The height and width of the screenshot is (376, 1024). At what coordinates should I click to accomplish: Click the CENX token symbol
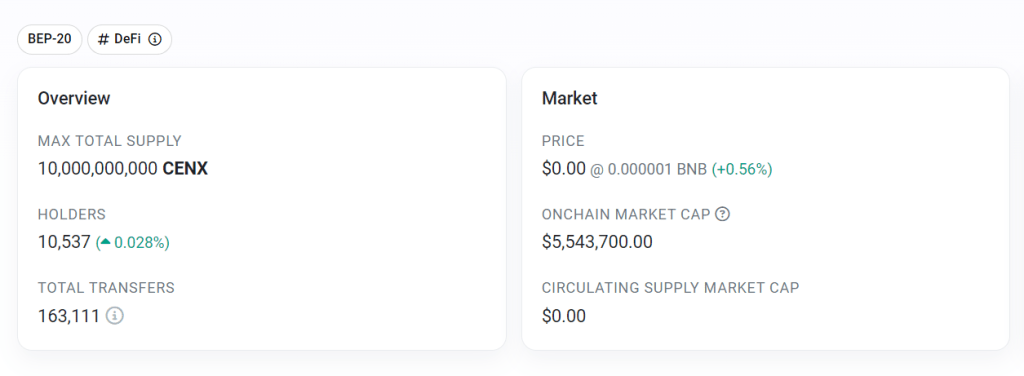[185, 169]
